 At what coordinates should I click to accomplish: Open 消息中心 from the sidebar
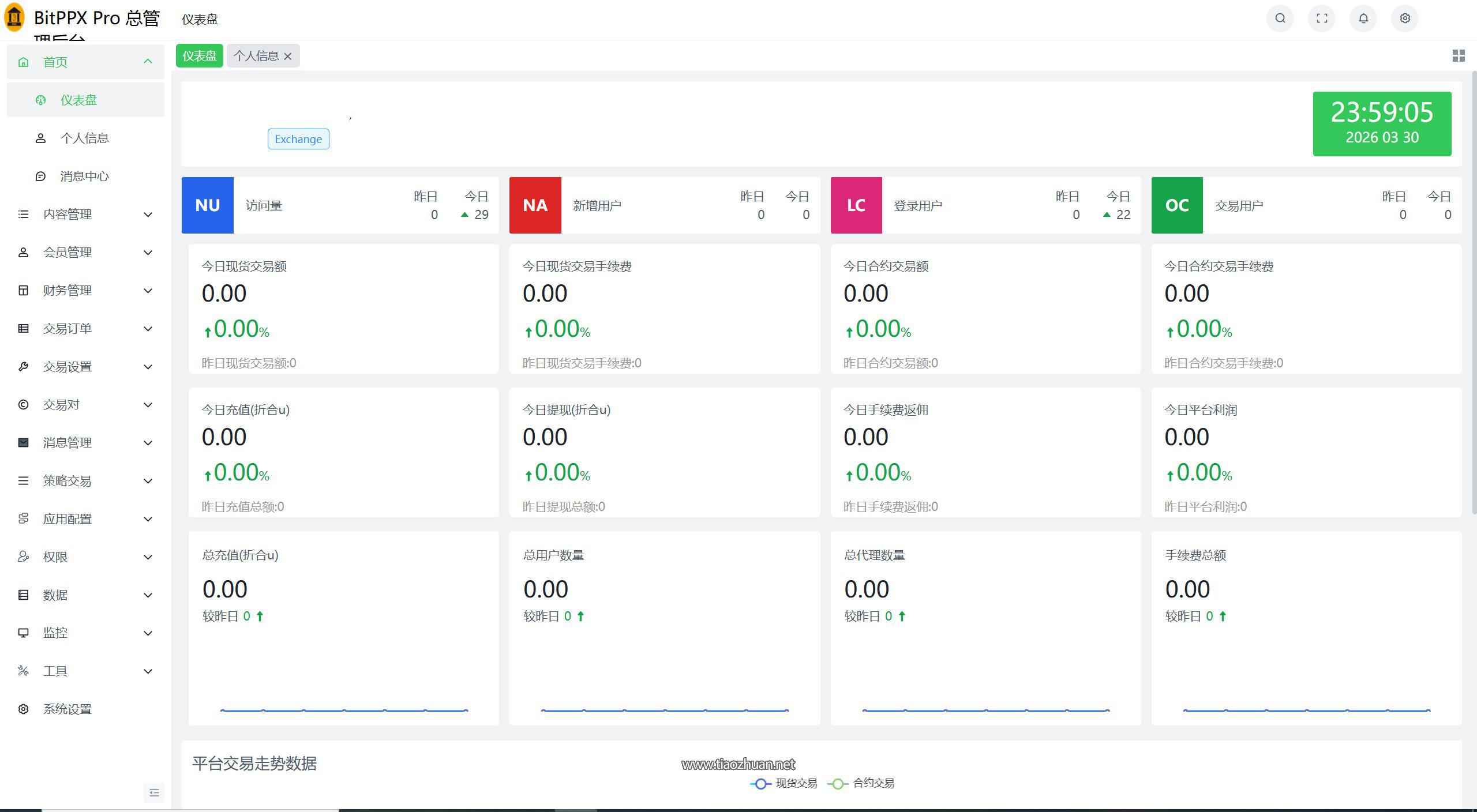pyautogui.click(x=84, y=176)
